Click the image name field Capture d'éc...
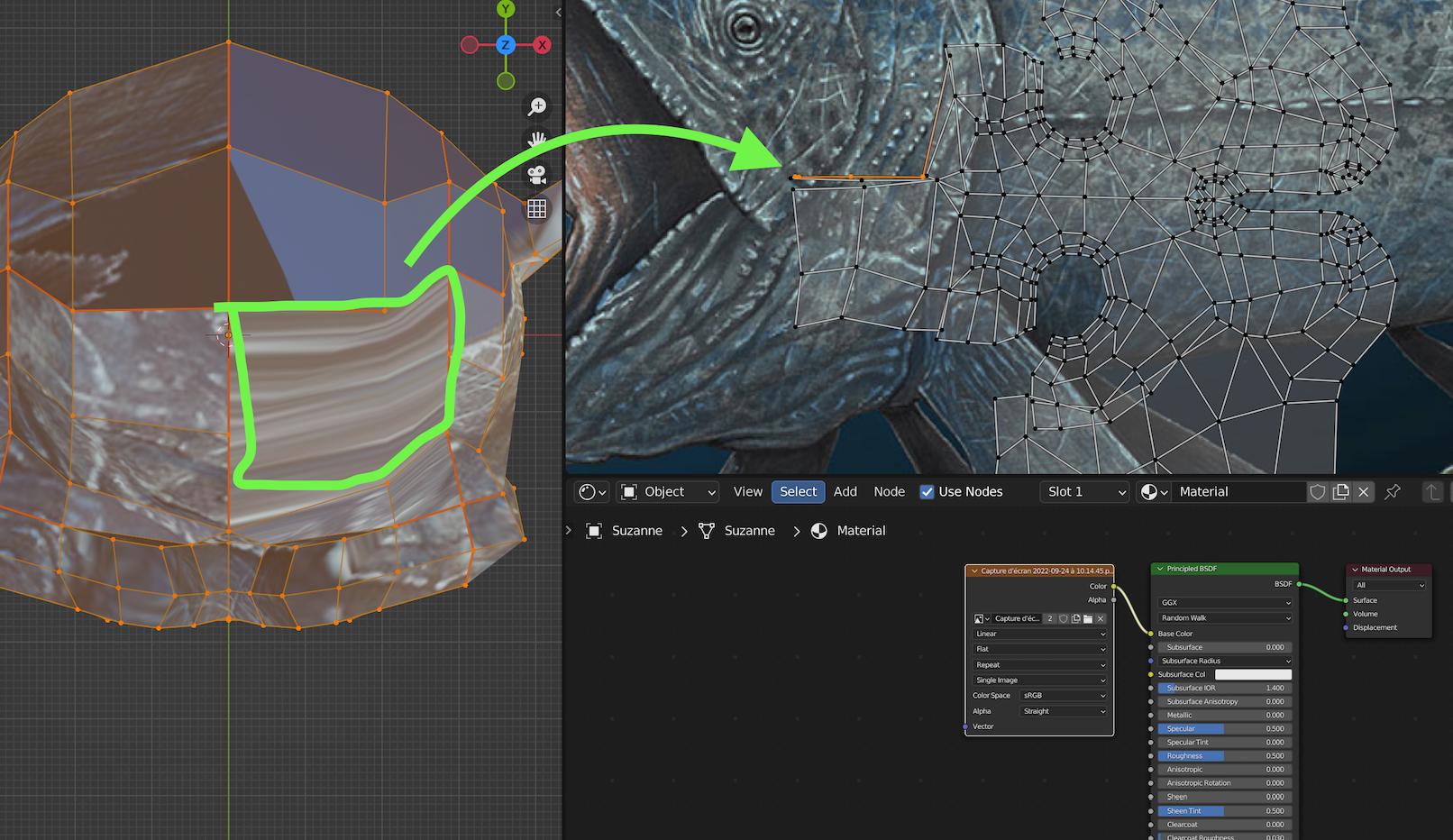1453x840 pixels. click(1017, 619)
